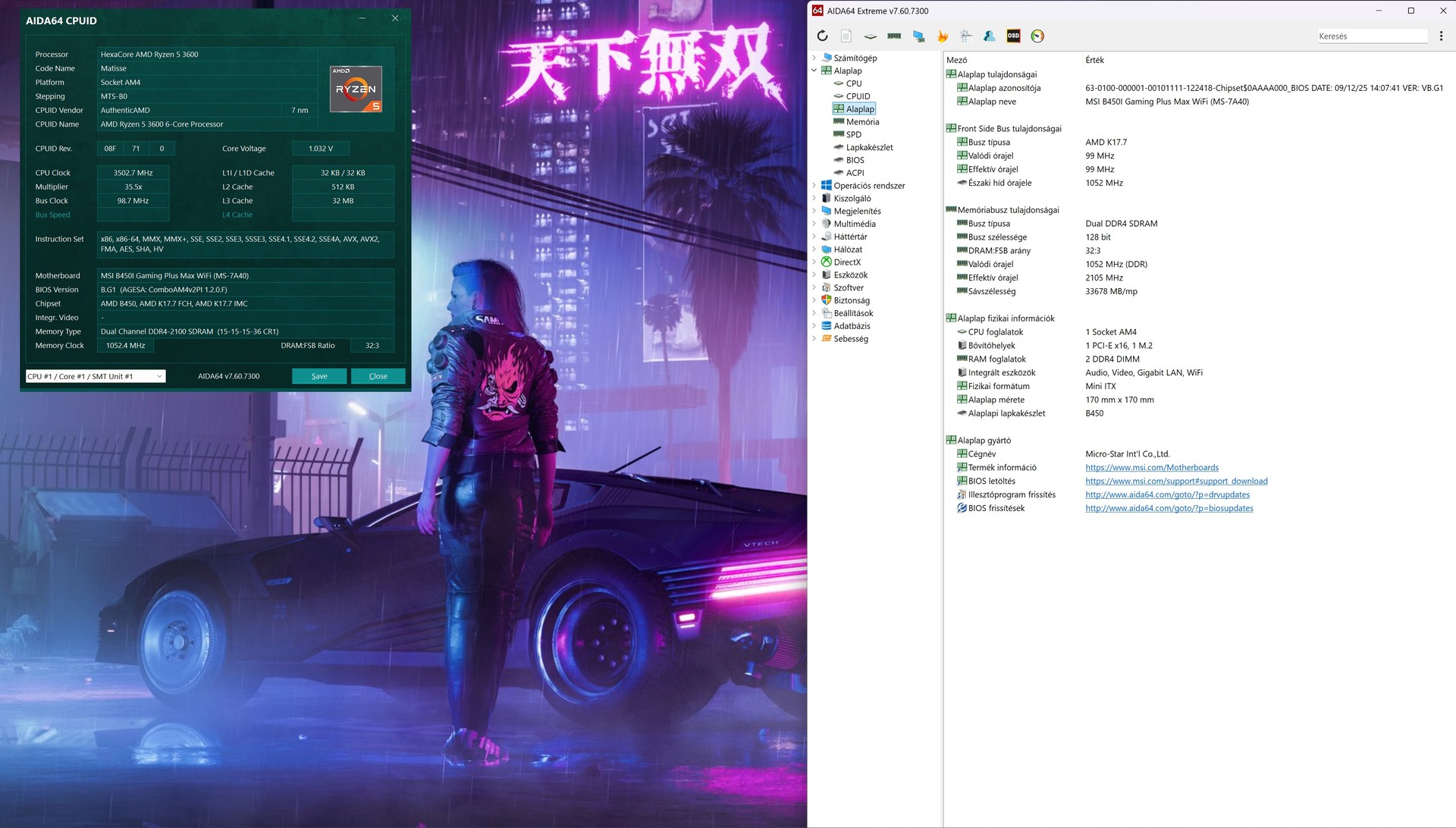The height and width of the screenshot is (828, 1456).
Task: Open the msi.com Motherboards link
Action: (x=1151, y=468)
